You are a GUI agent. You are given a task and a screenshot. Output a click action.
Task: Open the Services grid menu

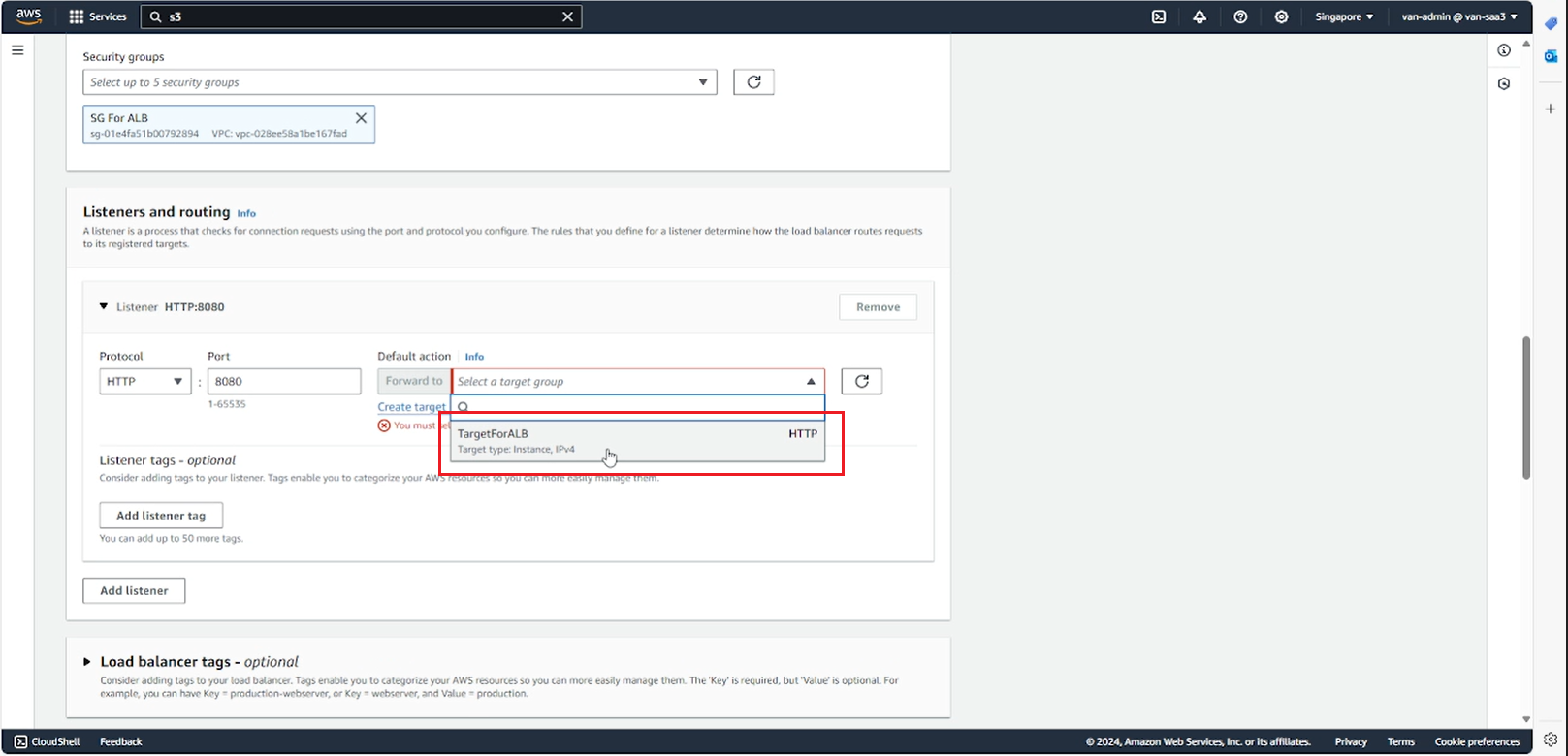point(98,16)
